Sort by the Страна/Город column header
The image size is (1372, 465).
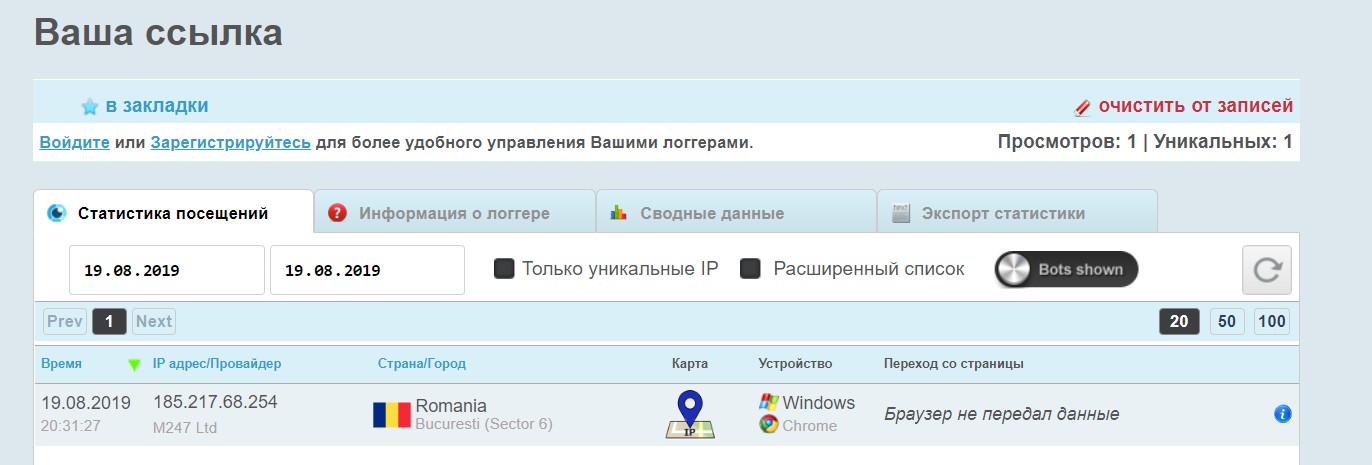click(422, 364)
